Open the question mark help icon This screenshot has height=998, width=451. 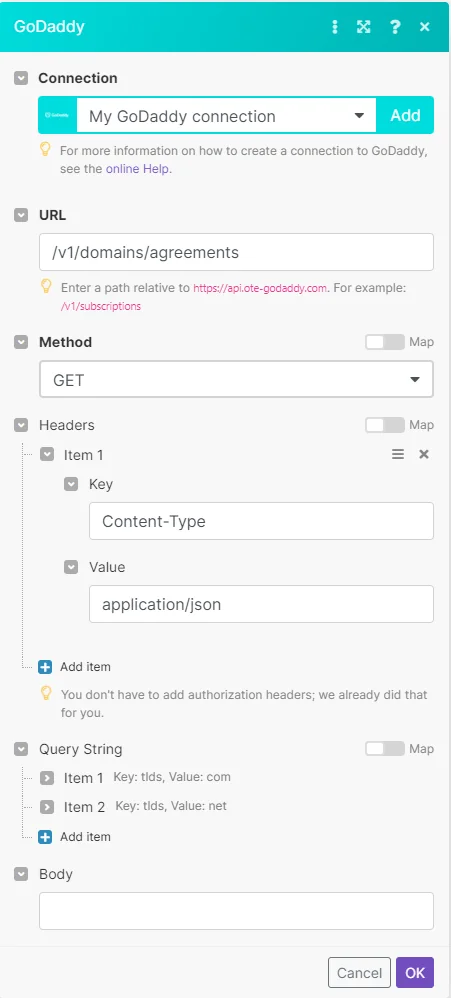(396, 27)
